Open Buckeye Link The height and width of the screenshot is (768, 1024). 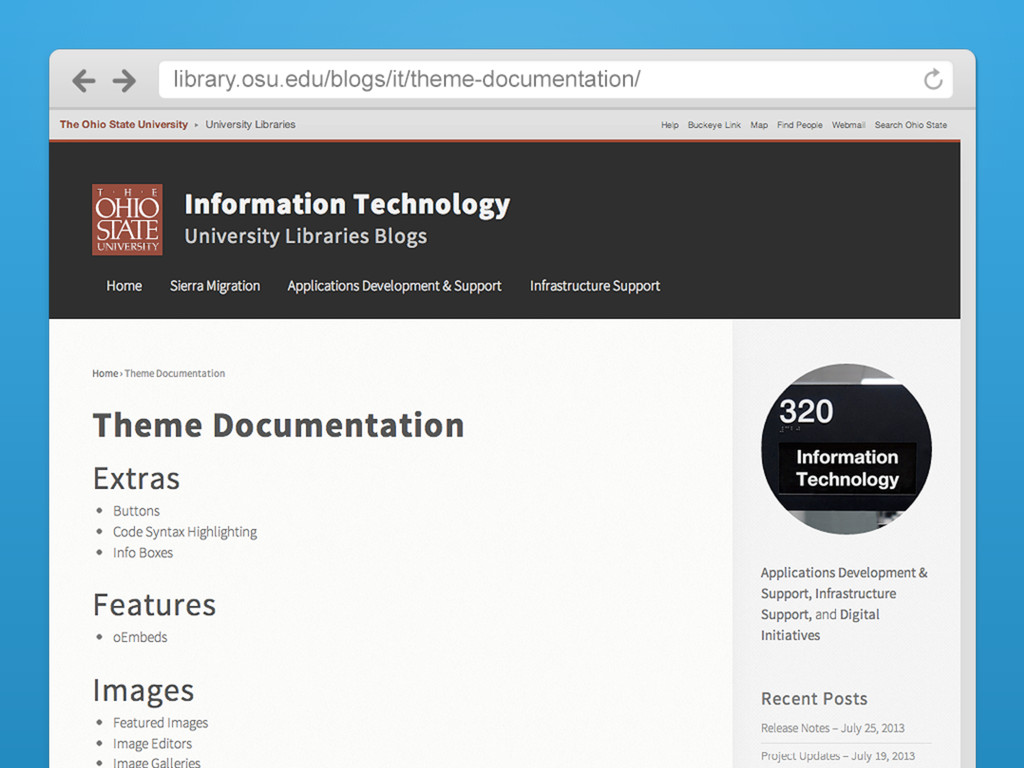[714, 125]
